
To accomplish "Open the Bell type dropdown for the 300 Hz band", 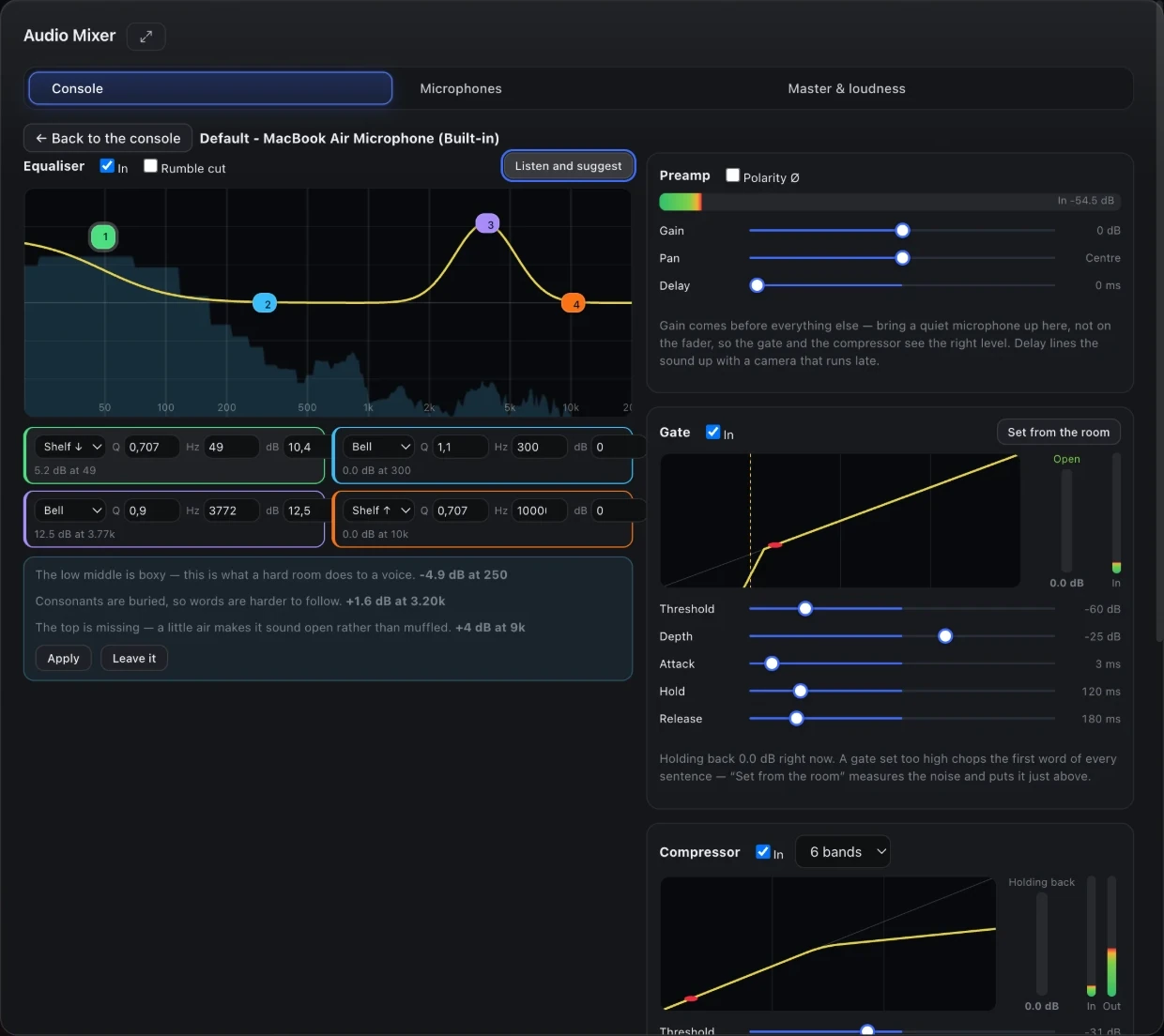I will tap(379, 447).
